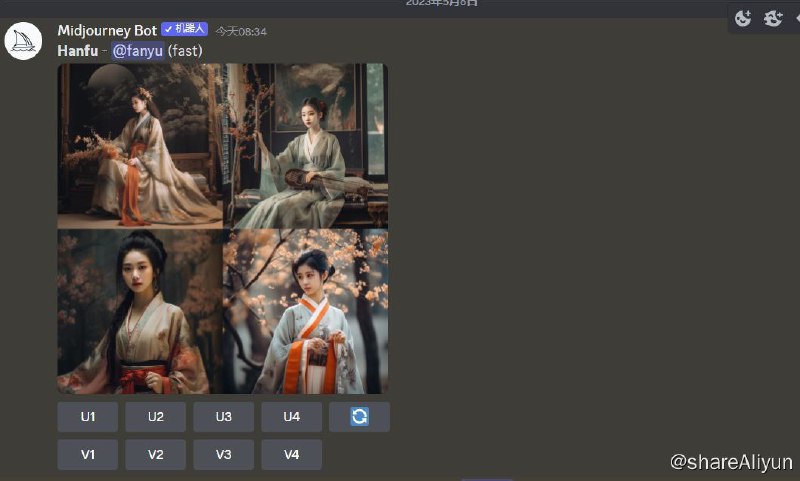Click the Add Reaction emoji icon
This screenshot has height=481, width=800.
(743, 18)
